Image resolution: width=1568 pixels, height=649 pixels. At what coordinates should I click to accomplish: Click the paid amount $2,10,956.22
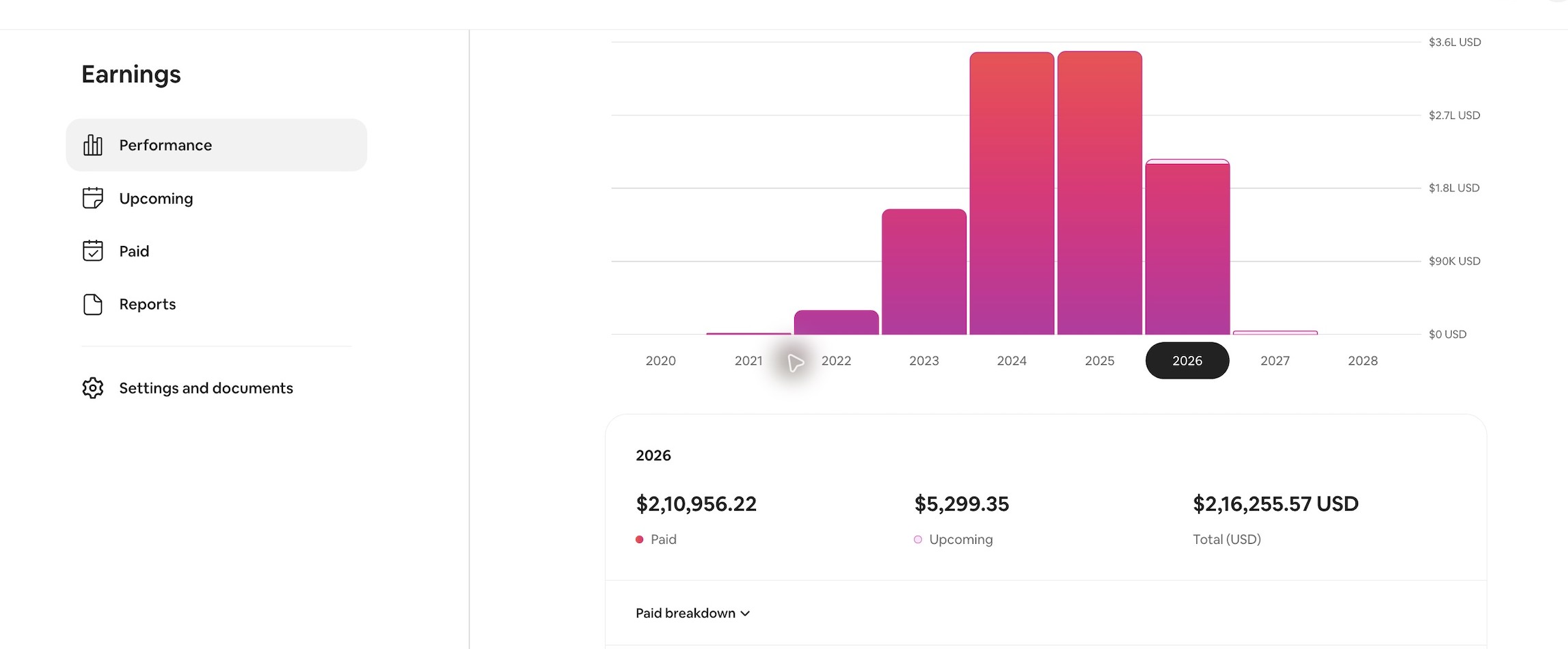tap(696, 504)
